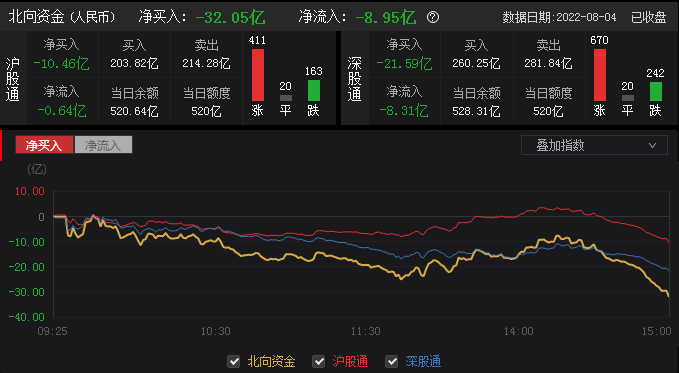Select the gray 平 bar under 沪股通

click(286, 98)
